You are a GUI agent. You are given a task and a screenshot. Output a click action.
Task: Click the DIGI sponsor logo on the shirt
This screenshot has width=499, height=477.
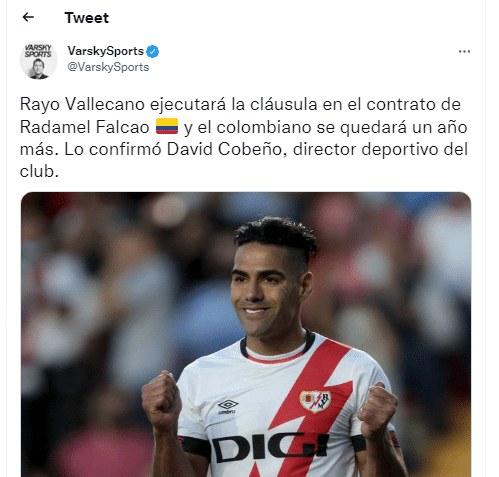(270, 448)
